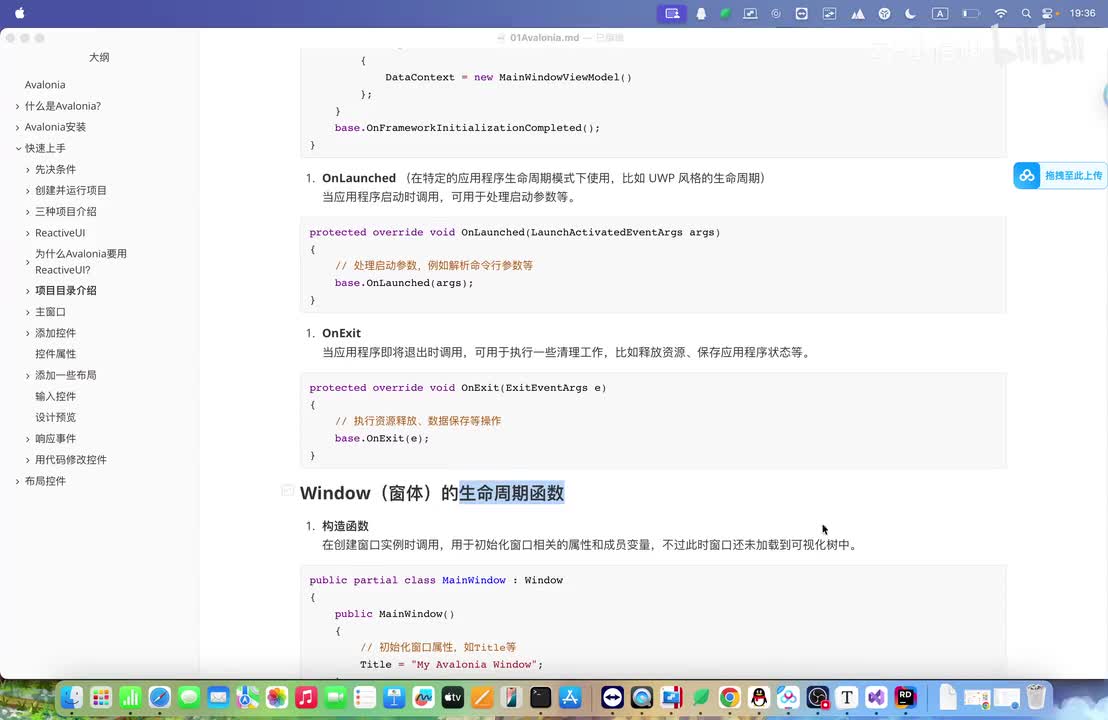Viewport: 1108px width, 720px height.
Task: Click the OnExit list item title
Action: point(341,333)
